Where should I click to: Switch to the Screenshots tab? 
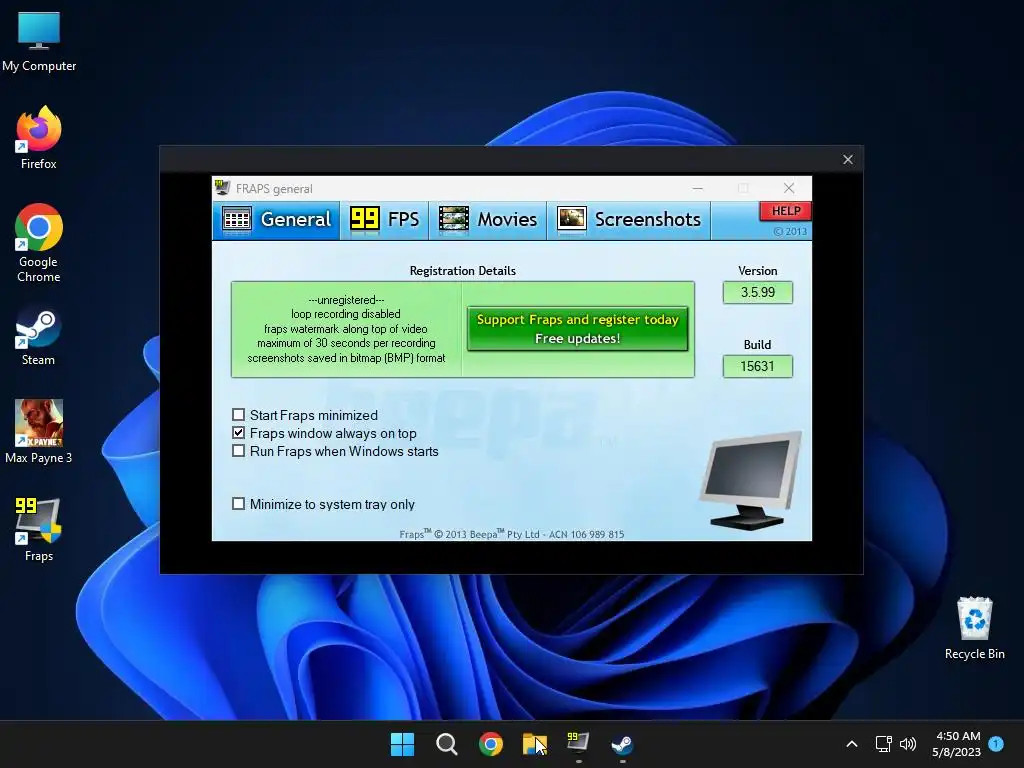tap(628, 219)
